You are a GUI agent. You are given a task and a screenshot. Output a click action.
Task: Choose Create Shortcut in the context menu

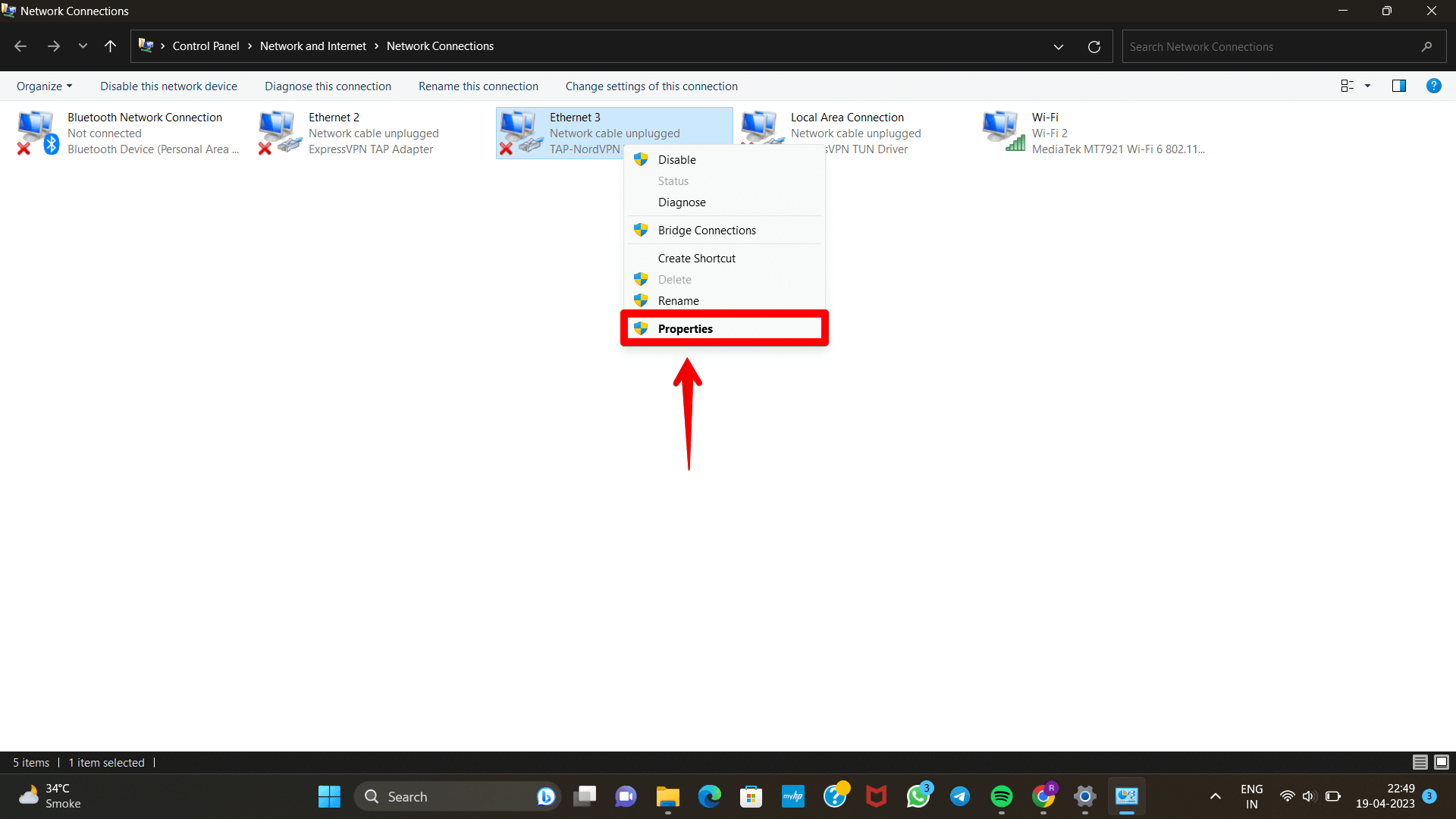tap(724, 258)
